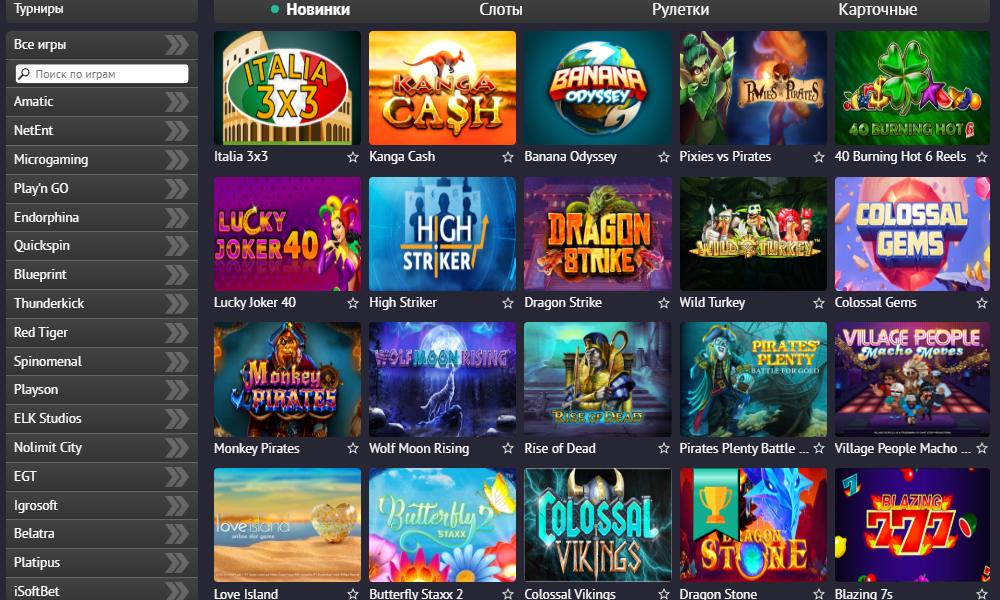Viewport: 1000px width, 600px height.
Task: Click the chevron arrow beside Red Tiger
Action: coord(177,332)
